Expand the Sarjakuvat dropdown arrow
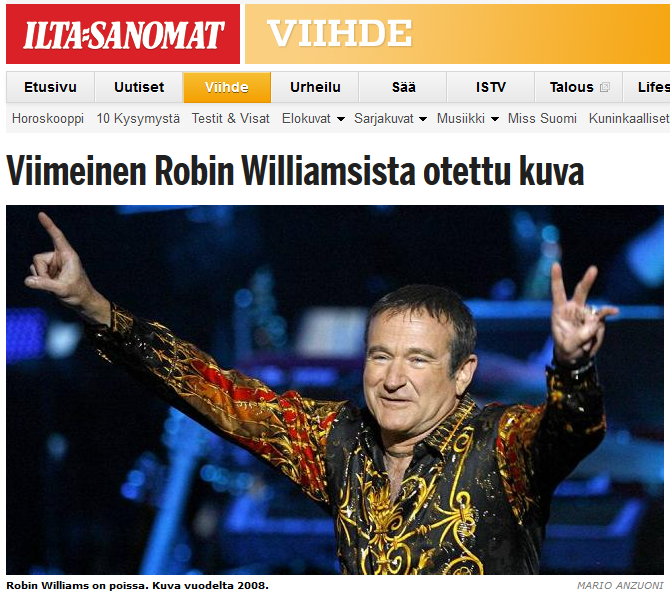670x599 pixels. coord(423,119)
